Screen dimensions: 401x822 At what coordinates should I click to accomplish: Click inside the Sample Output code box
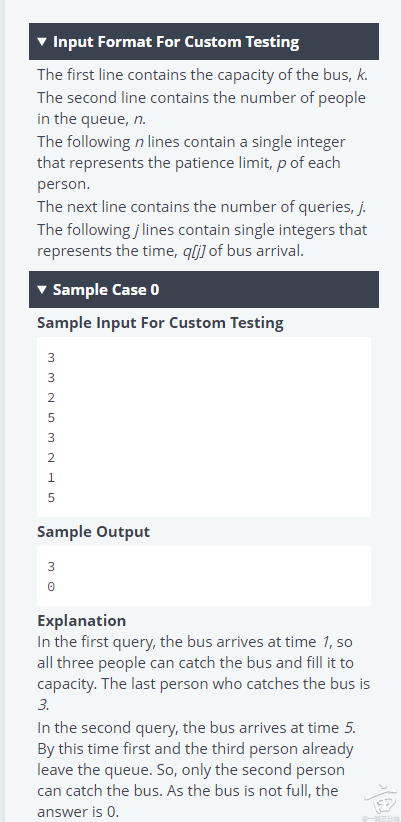tap(204, 576)
